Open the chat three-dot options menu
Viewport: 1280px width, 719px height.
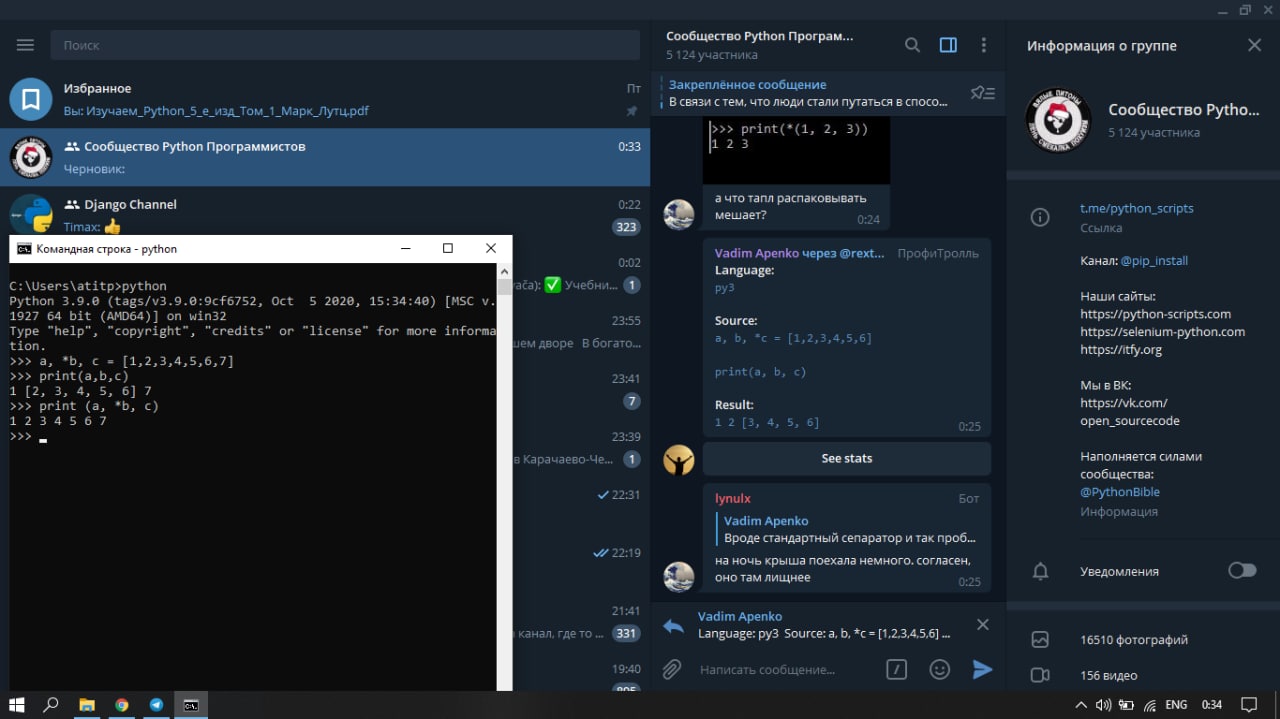984,45
